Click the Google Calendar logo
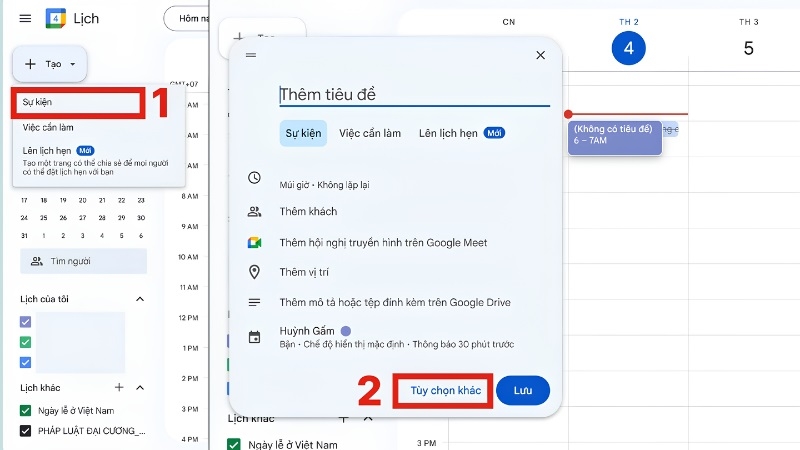 [56, 18]
